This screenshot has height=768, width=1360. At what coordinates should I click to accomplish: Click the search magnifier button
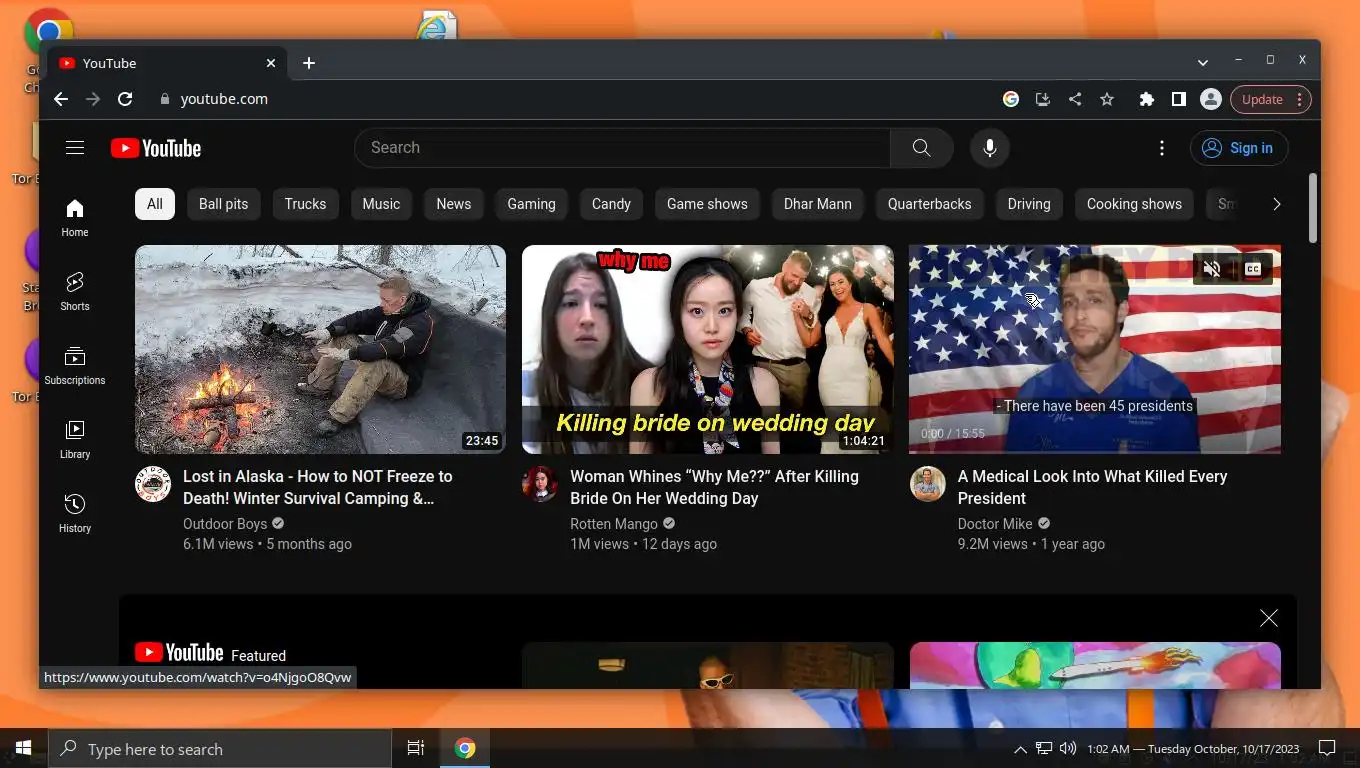point(921,148)
